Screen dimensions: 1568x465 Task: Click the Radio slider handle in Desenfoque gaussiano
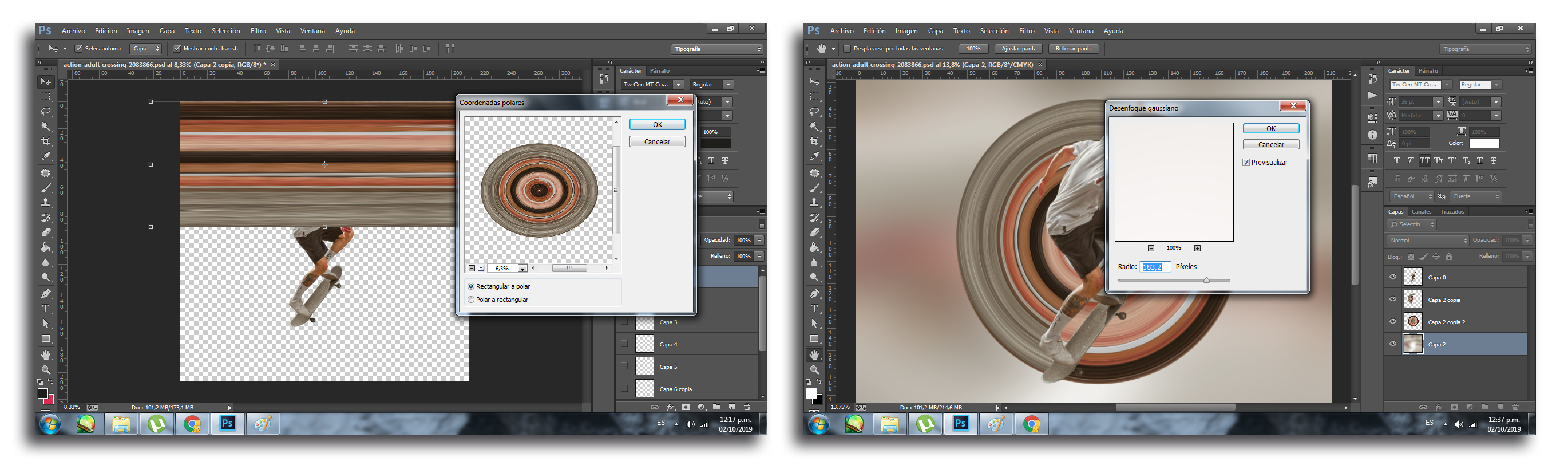(1206, 279)
